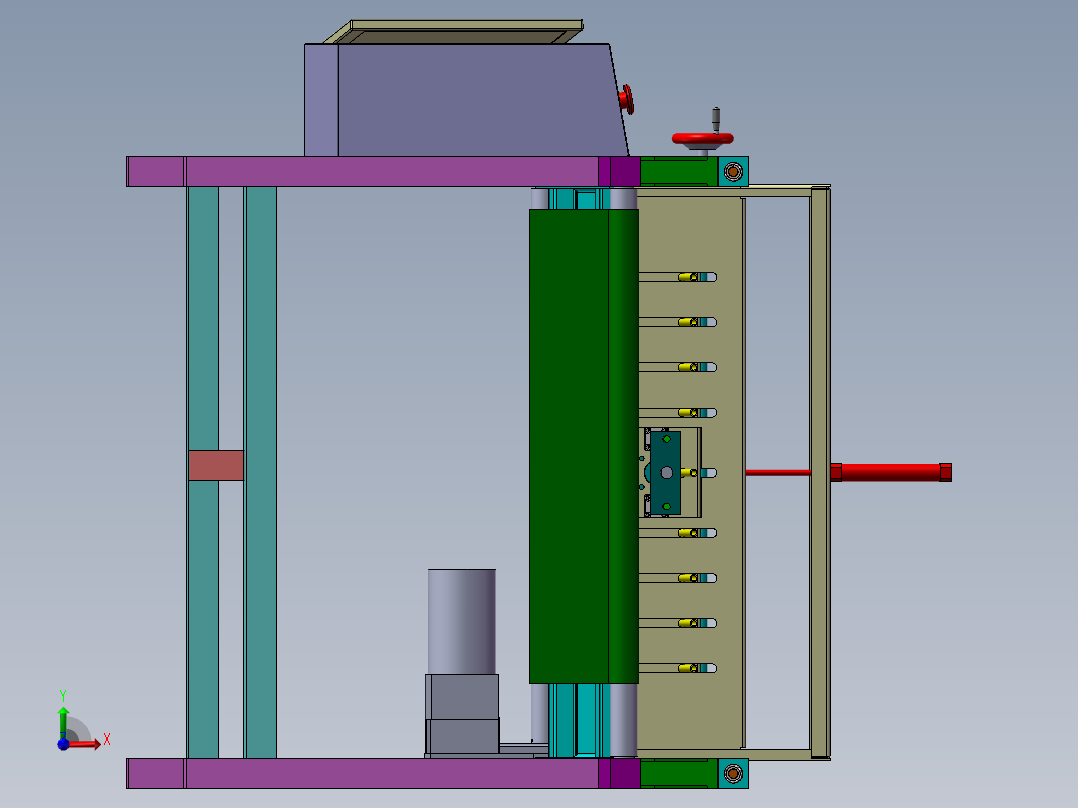
Task: Select the large dark green roller cover
Action: [x=584, y=446]
